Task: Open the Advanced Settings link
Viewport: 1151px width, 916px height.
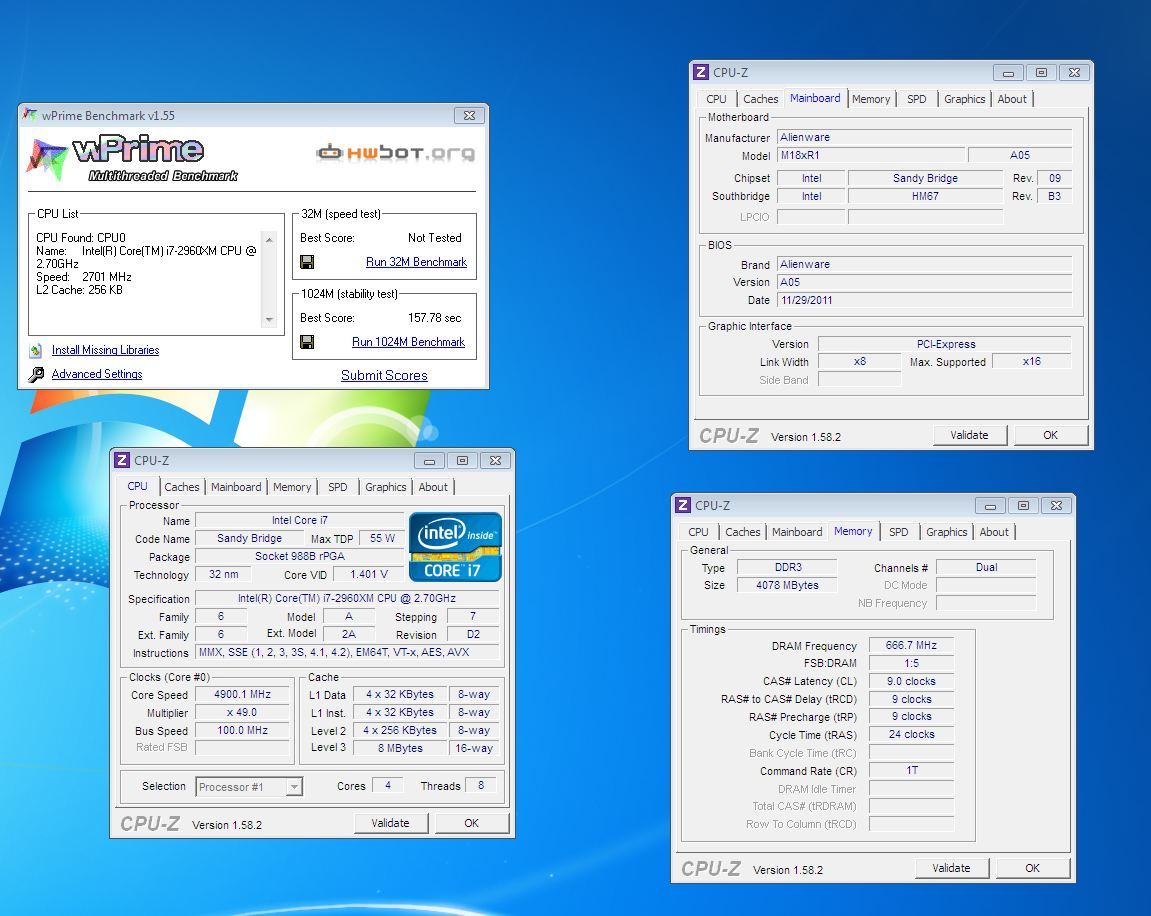Action: [x=97, y=374]
